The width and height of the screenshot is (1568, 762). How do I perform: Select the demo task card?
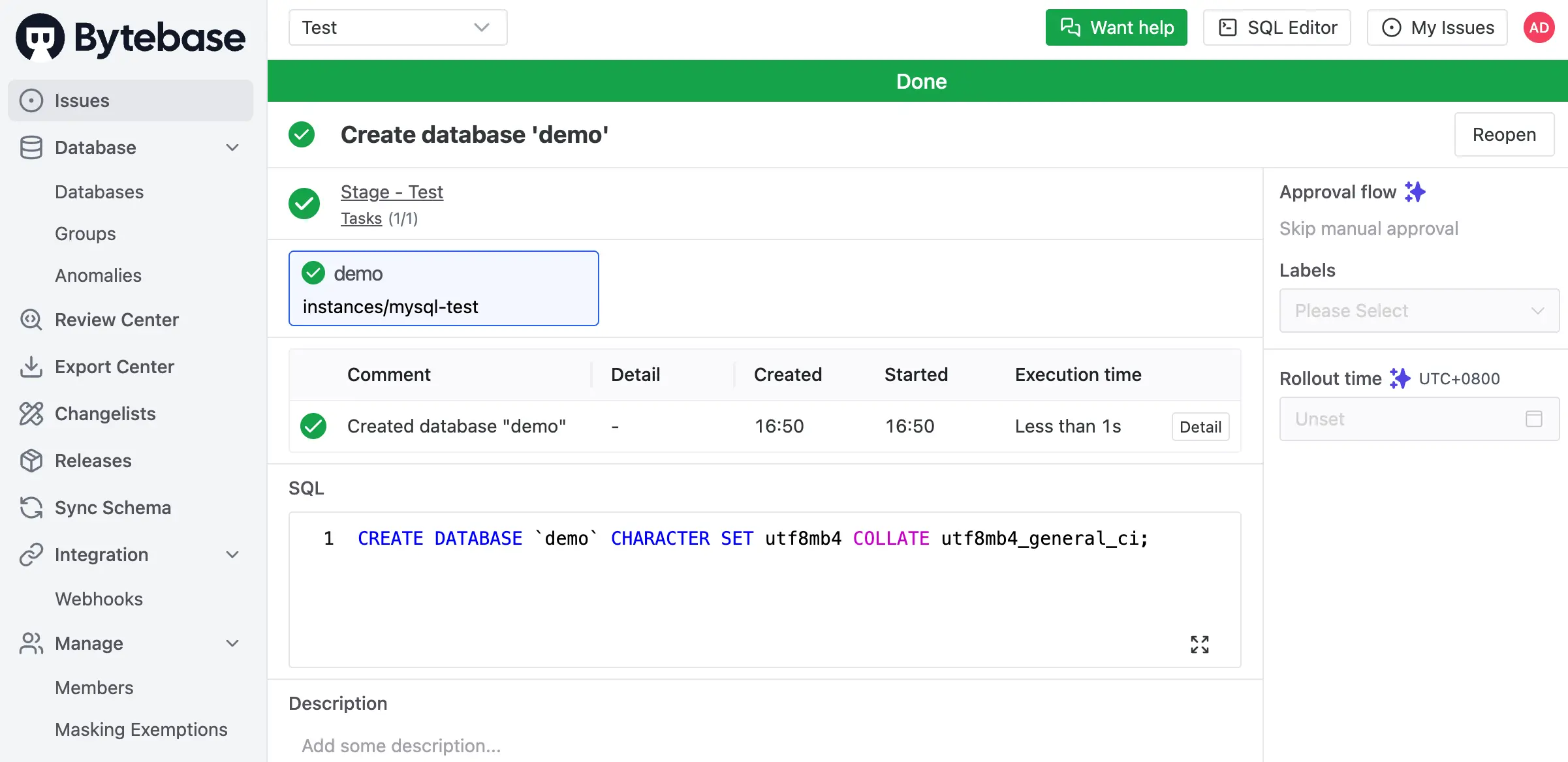[x=444, y=288]
